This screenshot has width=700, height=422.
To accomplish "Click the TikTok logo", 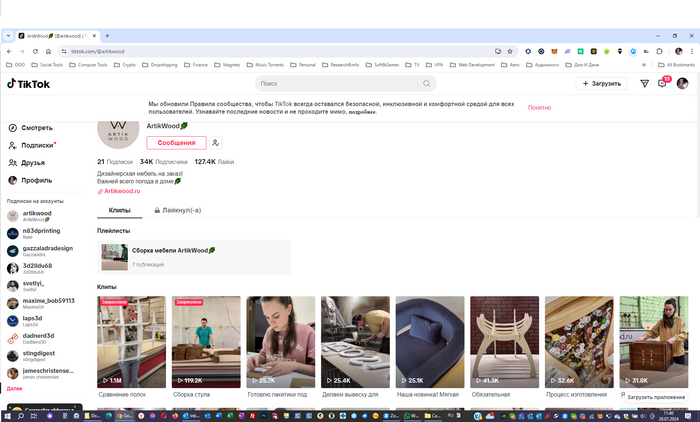I will (28, 84).
